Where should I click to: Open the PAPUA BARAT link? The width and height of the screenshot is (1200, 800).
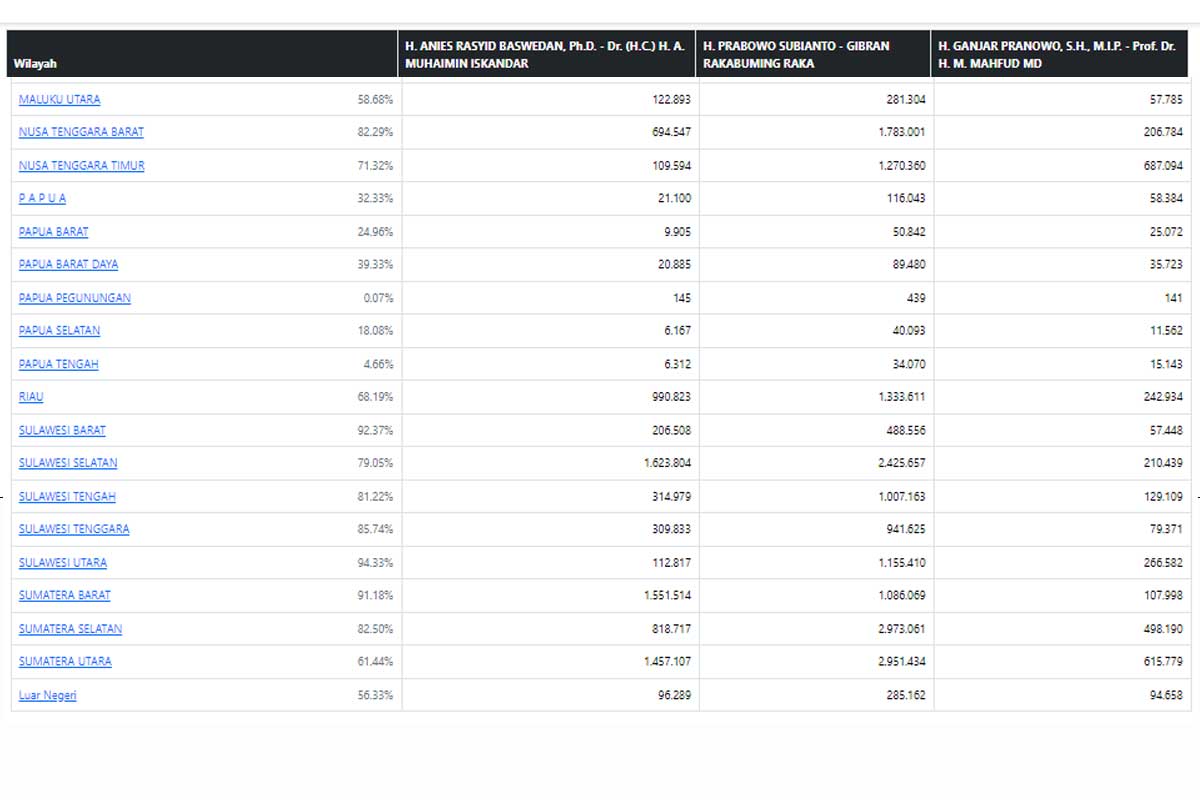53,231
